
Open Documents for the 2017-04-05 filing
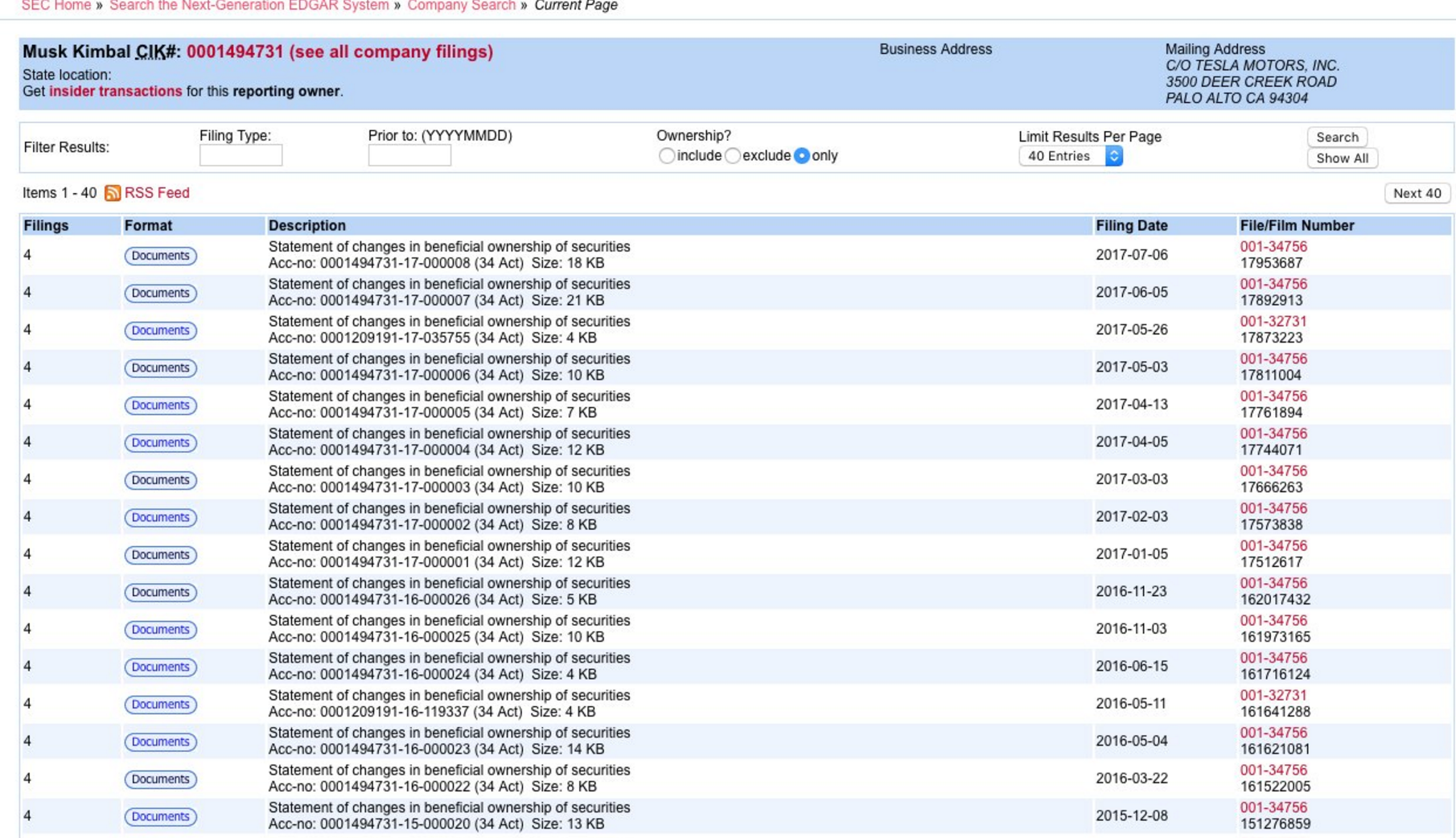[x=160, y=442]
